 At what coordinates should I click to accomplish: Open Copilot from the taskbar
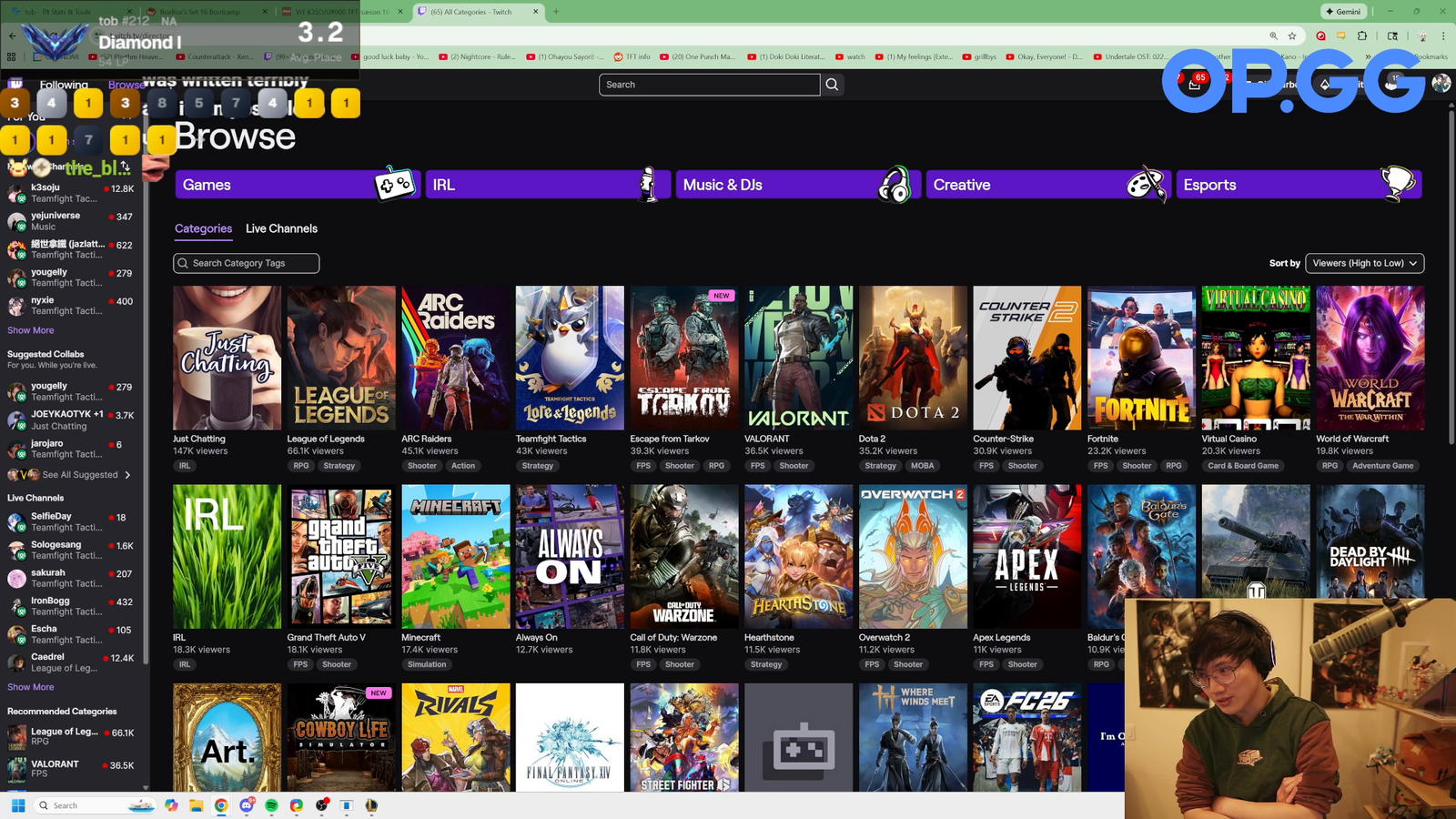click(x=171, y=805)
